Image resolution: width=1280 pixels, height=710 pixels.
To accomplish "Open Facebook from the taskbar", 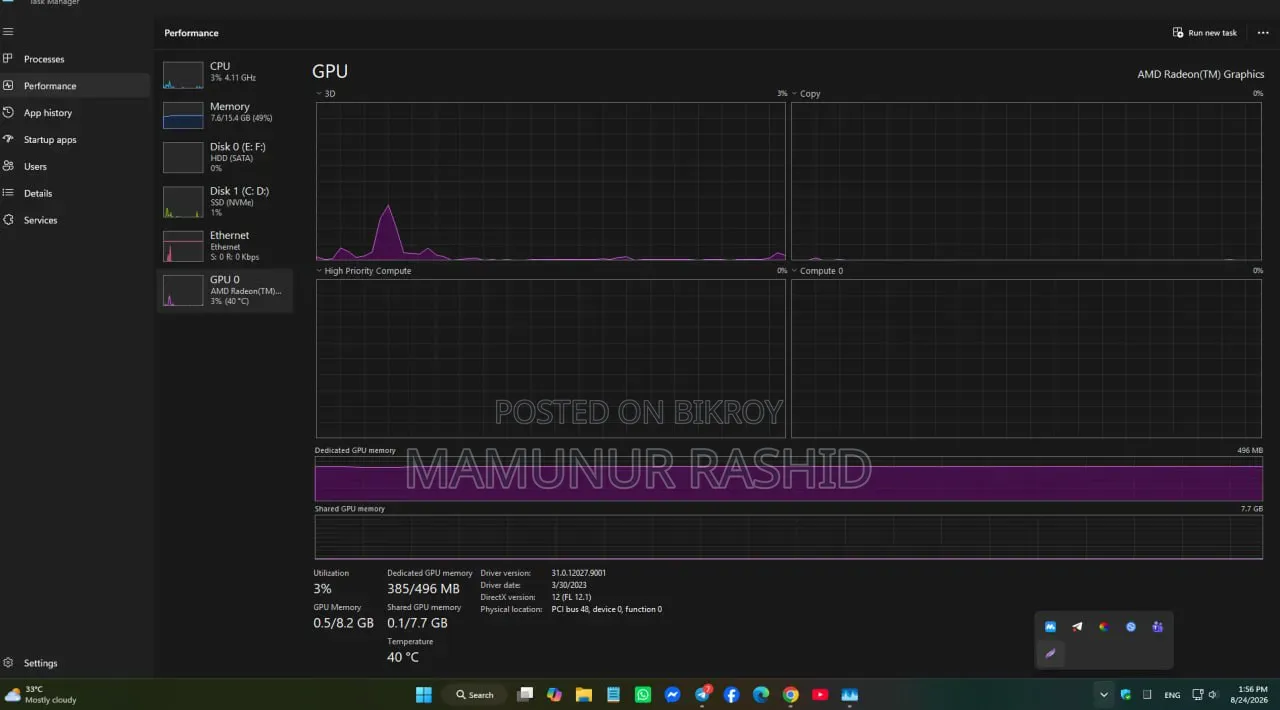I will (731, 694).
